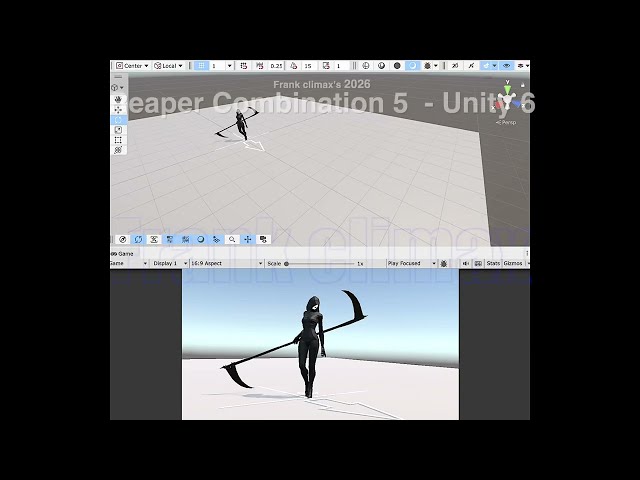Screen dimensions: 640x480
Task: Select the Transform tool
Action: click(118, 150)
